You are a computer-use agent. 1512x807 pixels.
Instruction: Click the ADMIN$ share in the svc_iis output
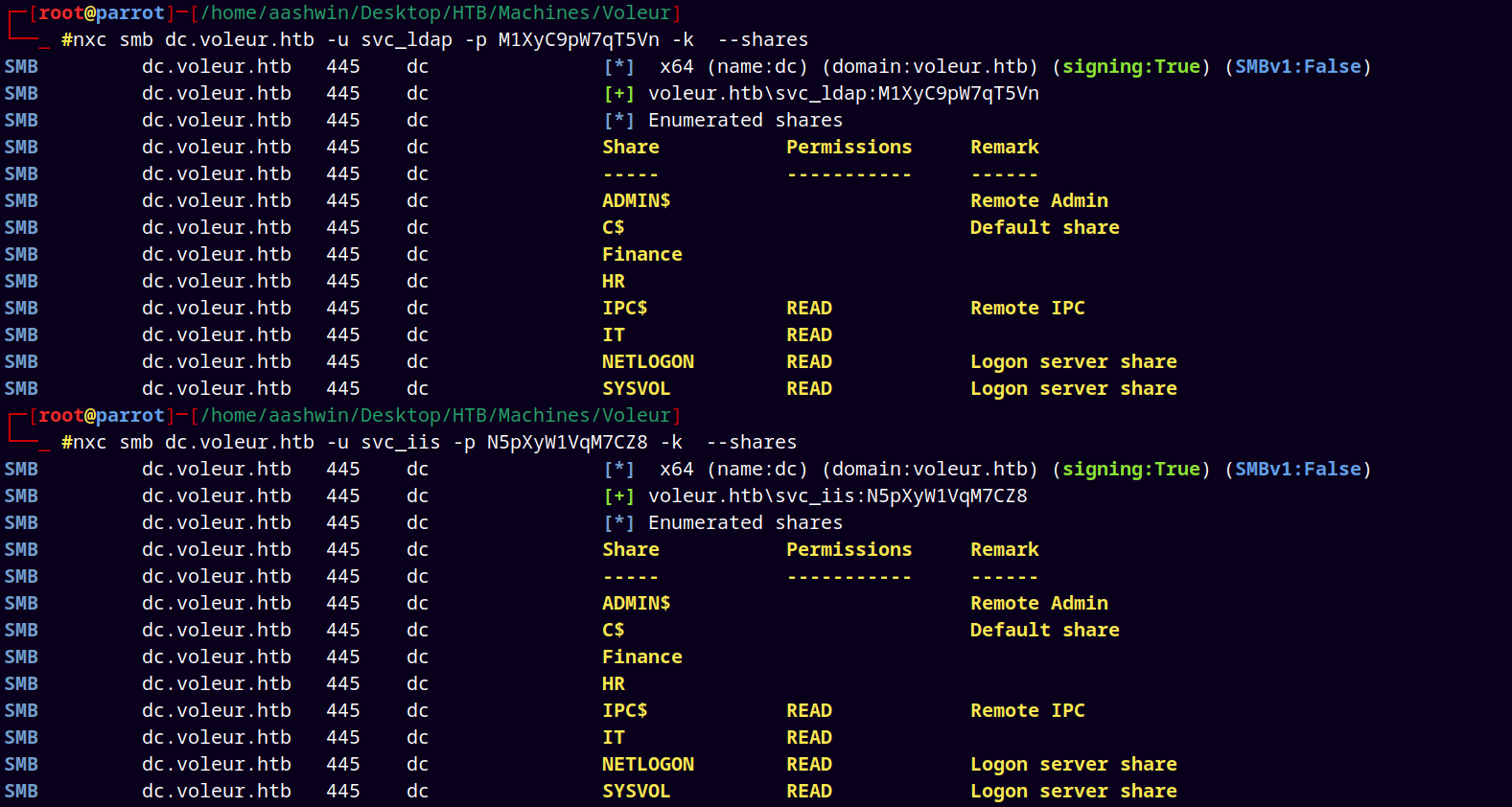637,604
